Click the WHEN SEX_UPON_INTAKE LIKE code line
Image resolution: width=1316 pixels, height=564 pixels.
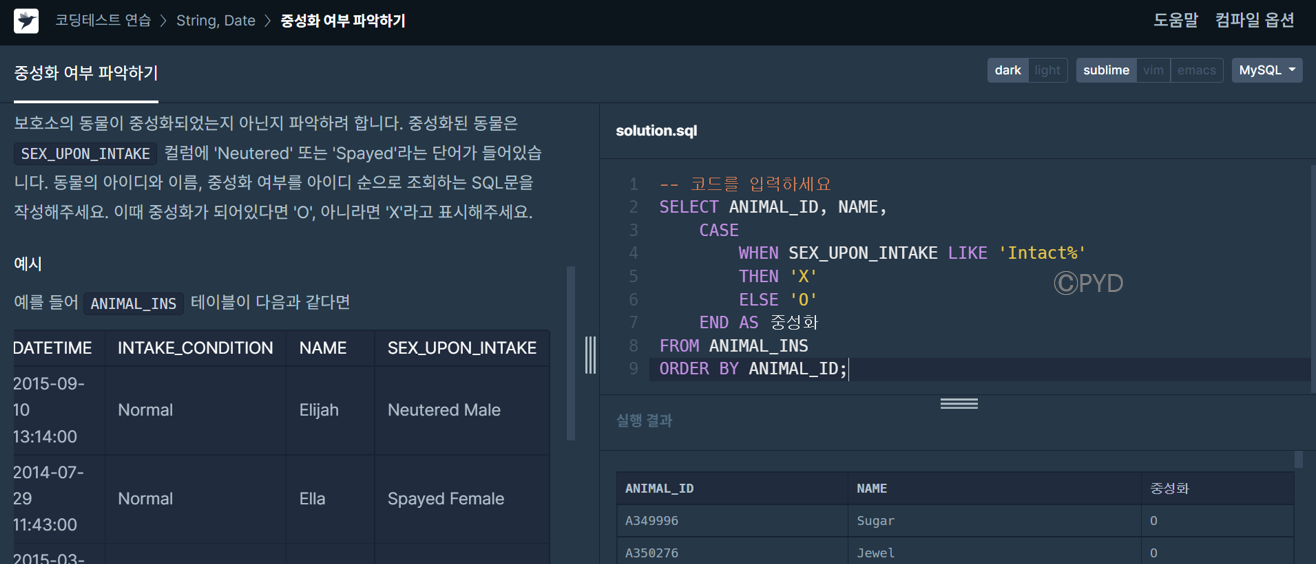(x=912, y=253)
